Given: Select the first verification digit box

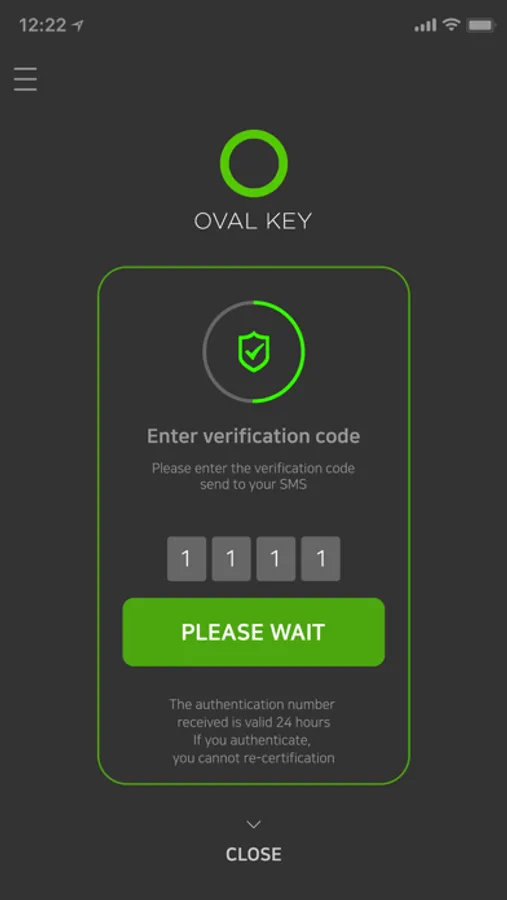Looking at the screenshot, I should click(187, 558).
